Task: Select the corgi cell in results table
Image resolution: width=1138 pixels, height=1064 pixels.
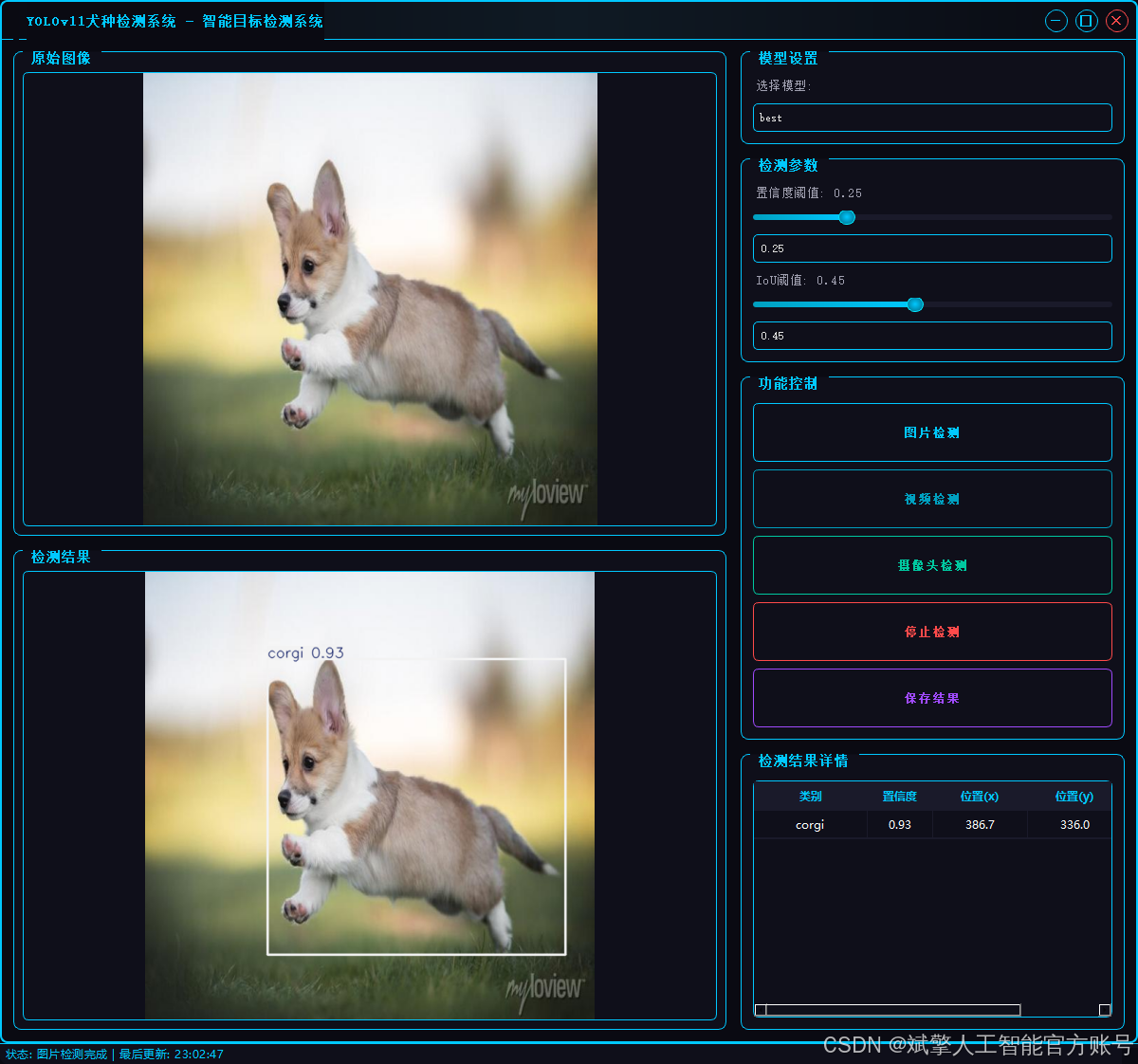Action: [x=811, y=825]
